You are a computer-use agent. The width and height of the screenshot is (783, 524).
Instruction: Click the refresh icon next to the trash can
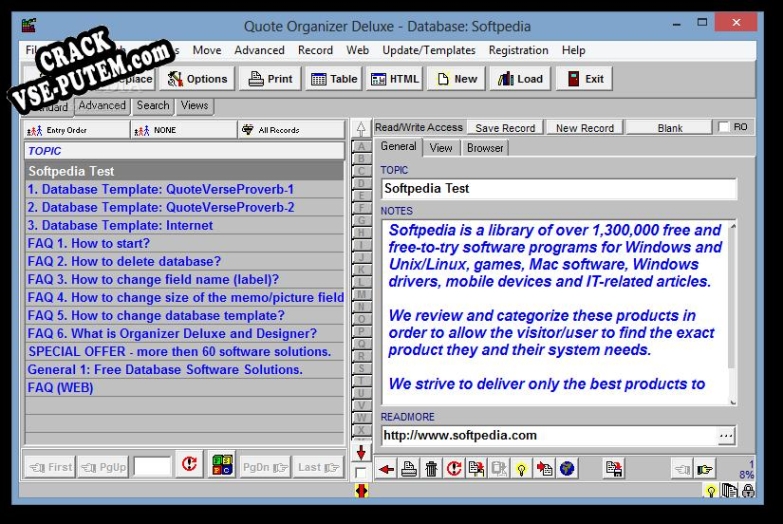click(454, 469)
